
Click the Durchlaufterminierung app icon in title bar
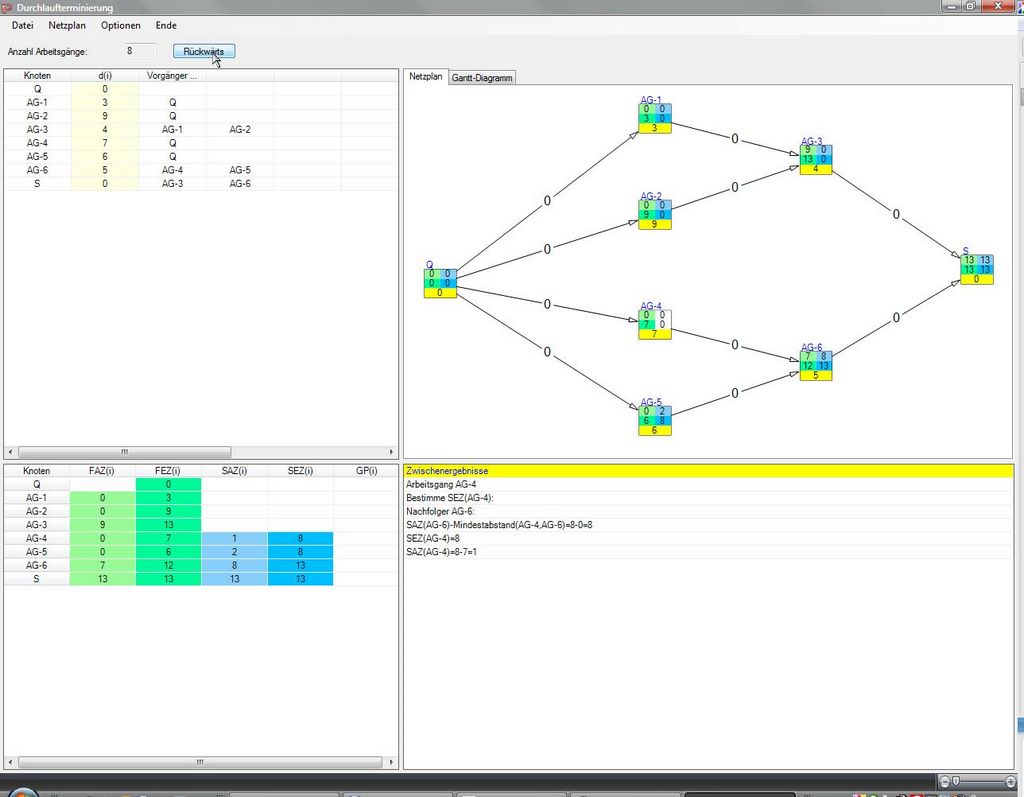click(8, 8)
